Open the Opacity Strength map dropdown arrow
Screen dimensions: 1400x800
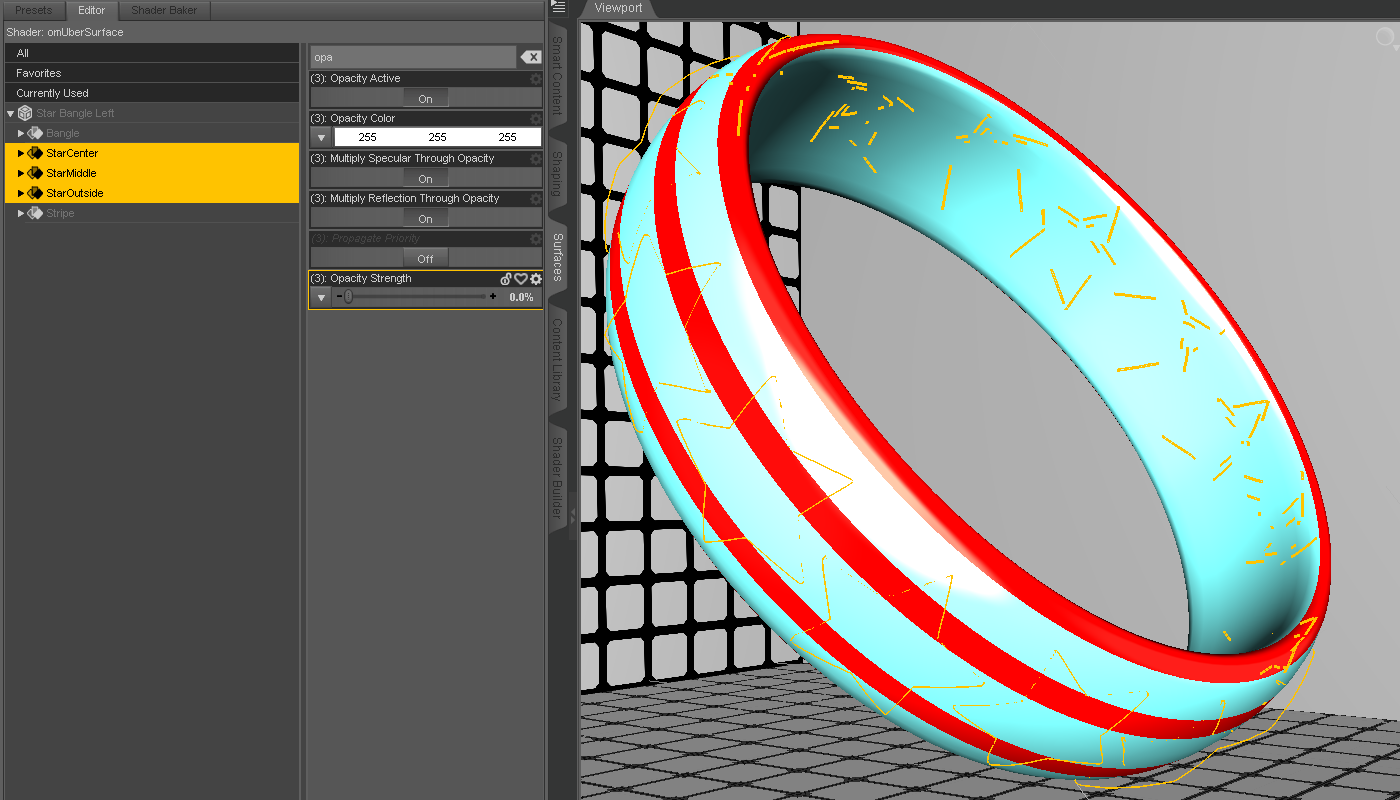point(321,297)
